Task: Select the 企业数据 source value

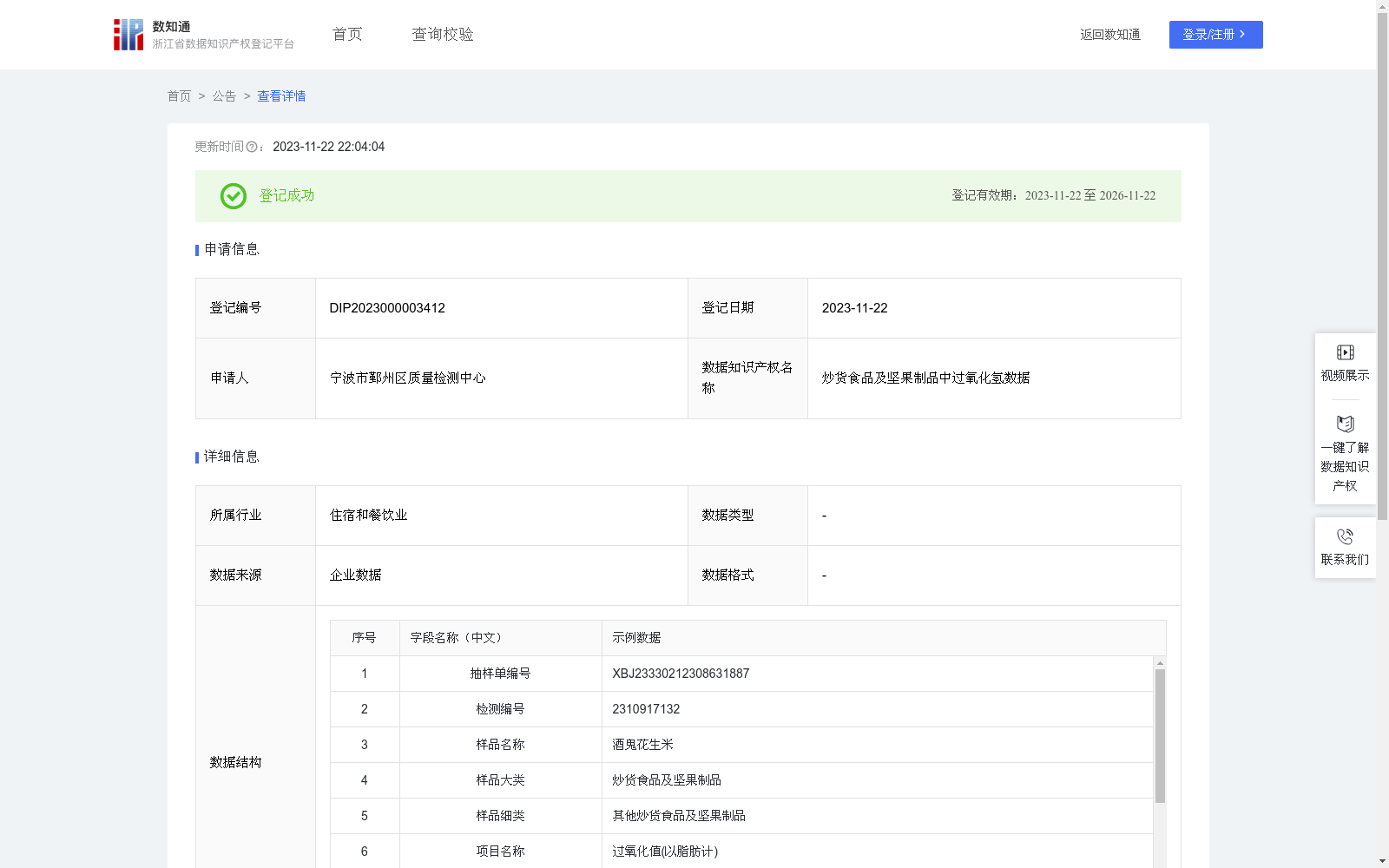Action: click(x=355, y=575)
